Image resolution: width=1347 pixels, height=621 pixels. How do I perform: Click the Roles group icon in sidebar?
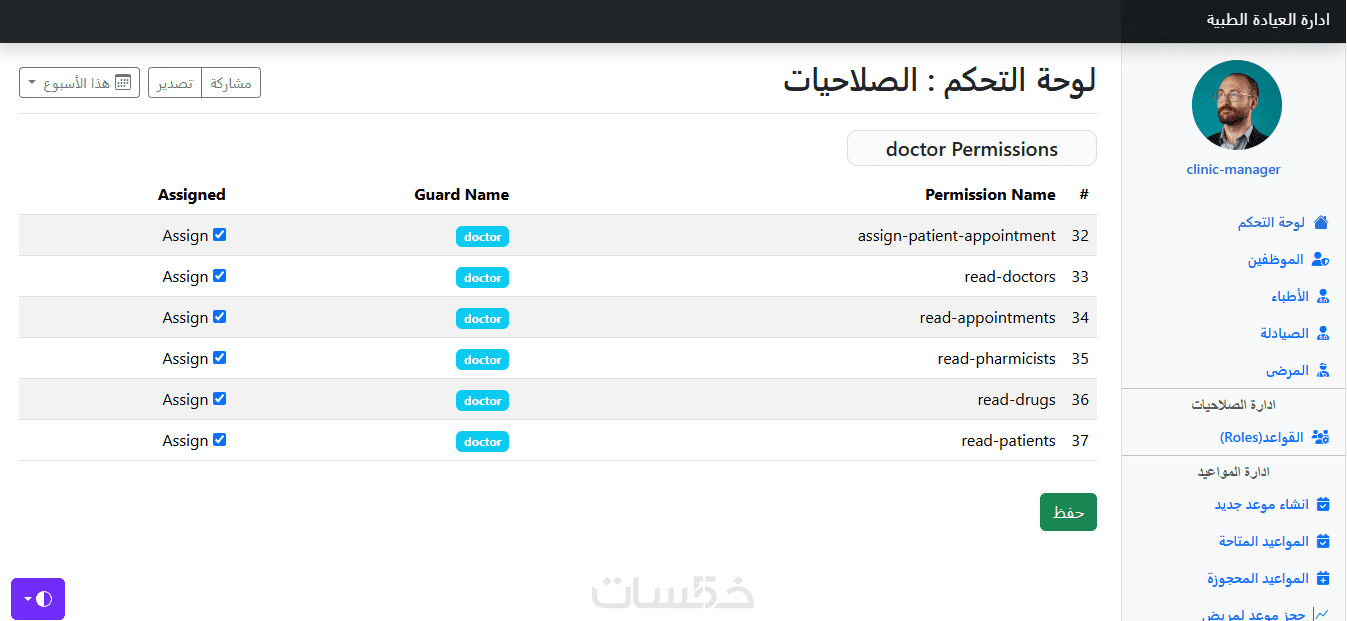1321,437
